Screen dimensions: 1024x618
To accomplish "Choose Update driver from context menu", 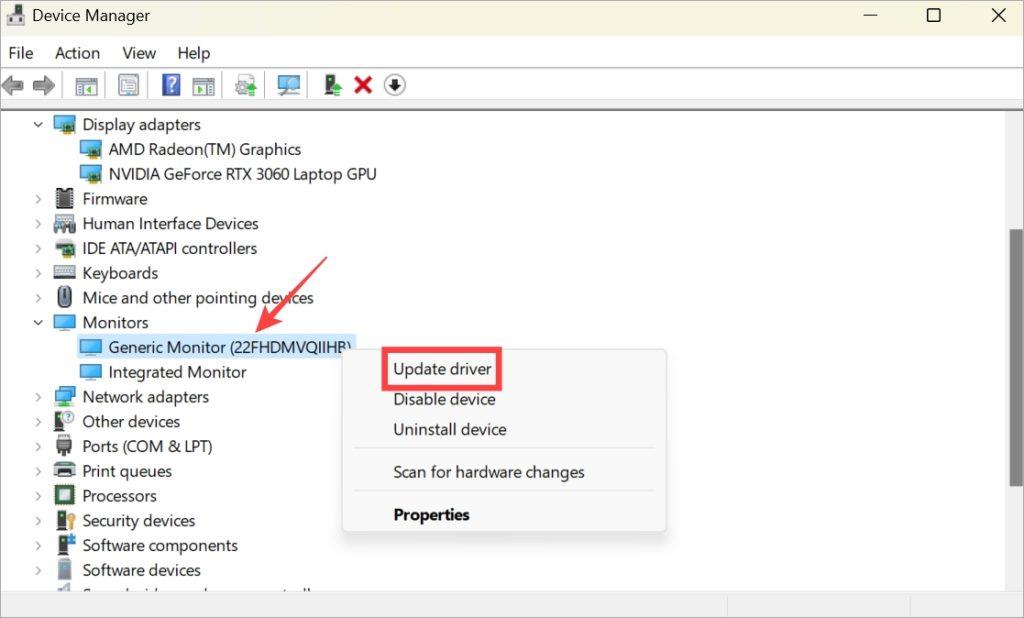I will point(442,369).
